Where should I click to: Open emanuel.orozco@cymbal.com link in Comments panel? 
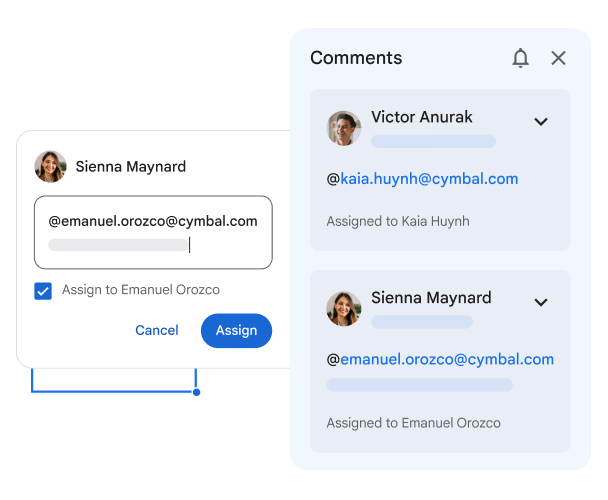pos(447,359)
